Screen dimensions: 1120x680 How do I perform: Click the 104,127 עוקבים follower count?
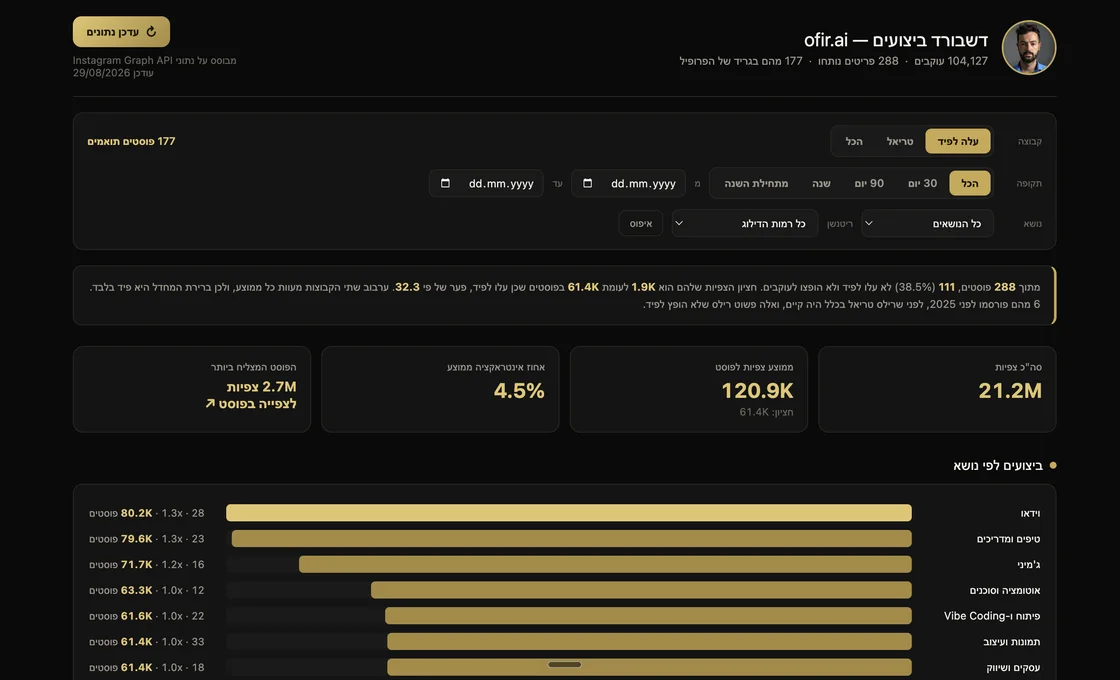click(951, 61)
